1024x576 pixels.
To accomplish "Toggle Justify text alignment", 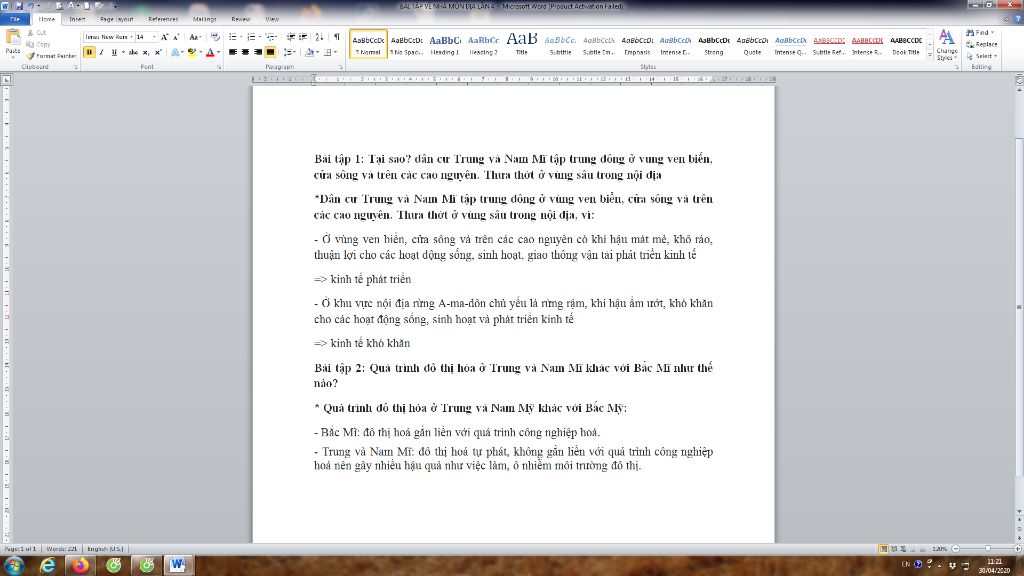I will (269, 52).
